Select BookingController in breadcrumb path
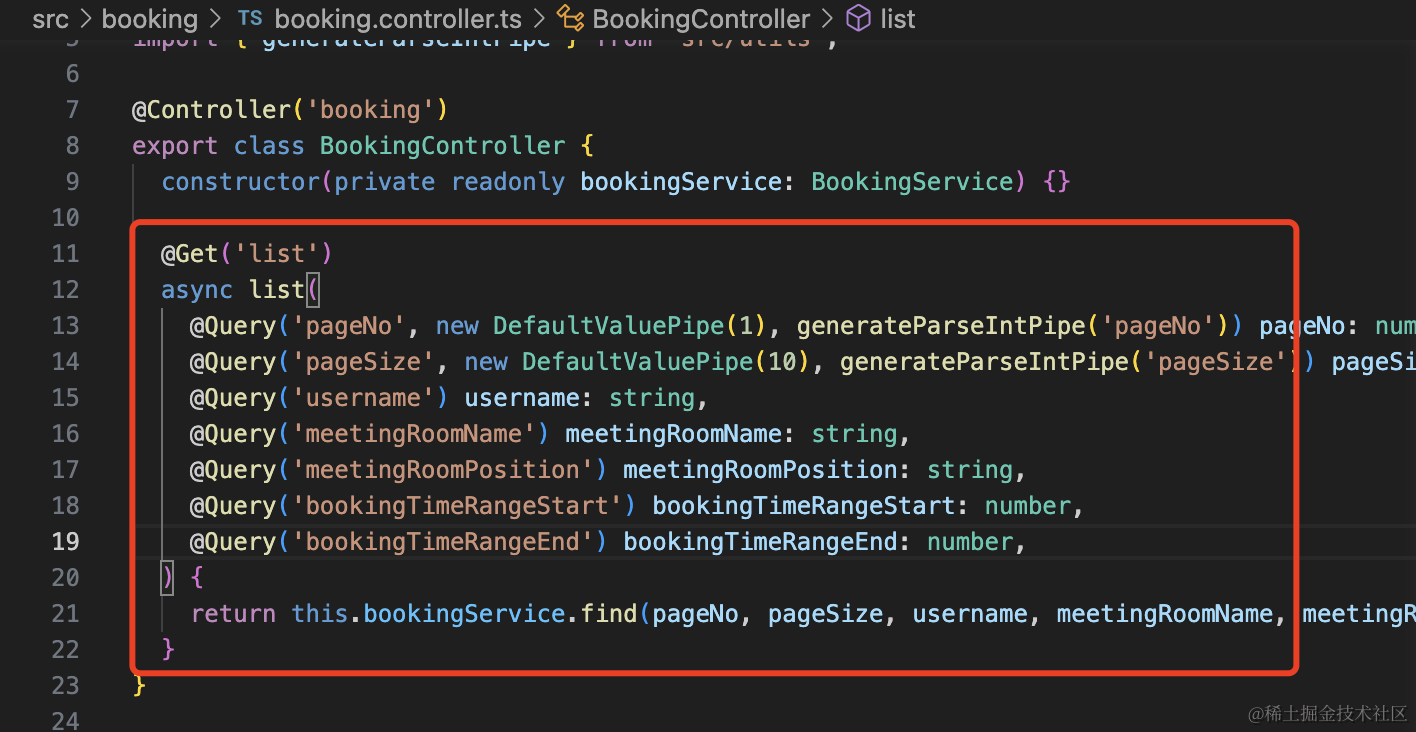The width and height of the screenshot is (1416, 732). coord(701,19)
